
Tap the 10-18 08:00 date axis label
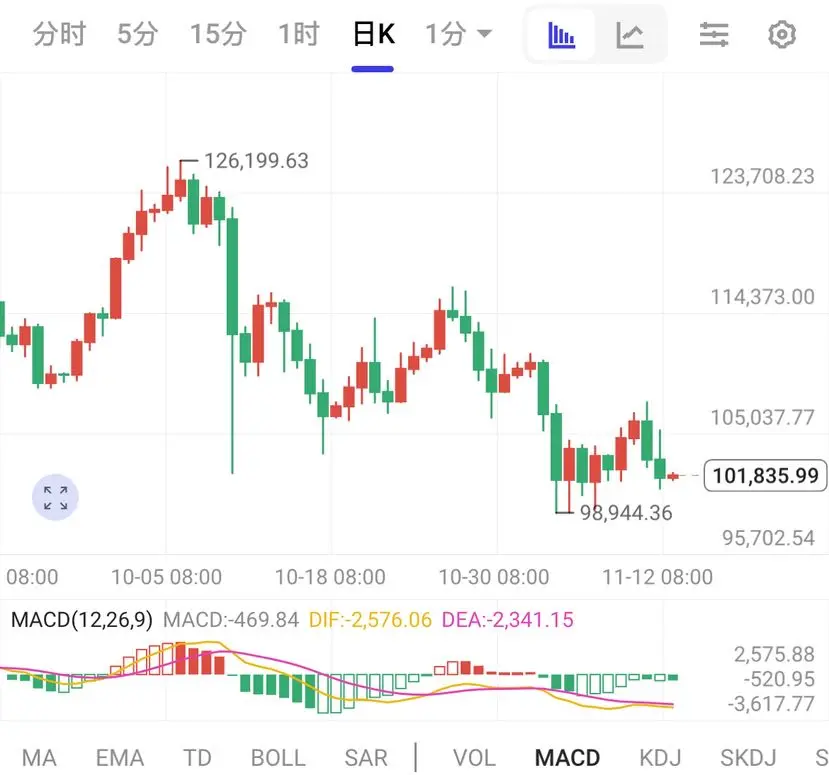tap(330, 577)
